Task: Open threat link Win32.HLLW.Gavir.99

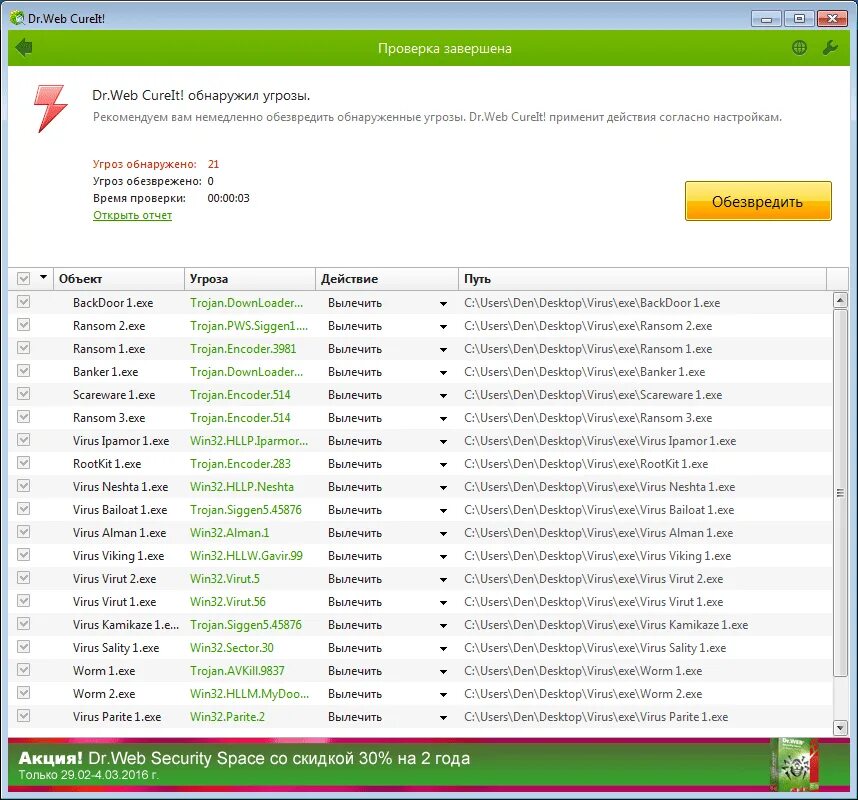Action: [x=246, y=555]
